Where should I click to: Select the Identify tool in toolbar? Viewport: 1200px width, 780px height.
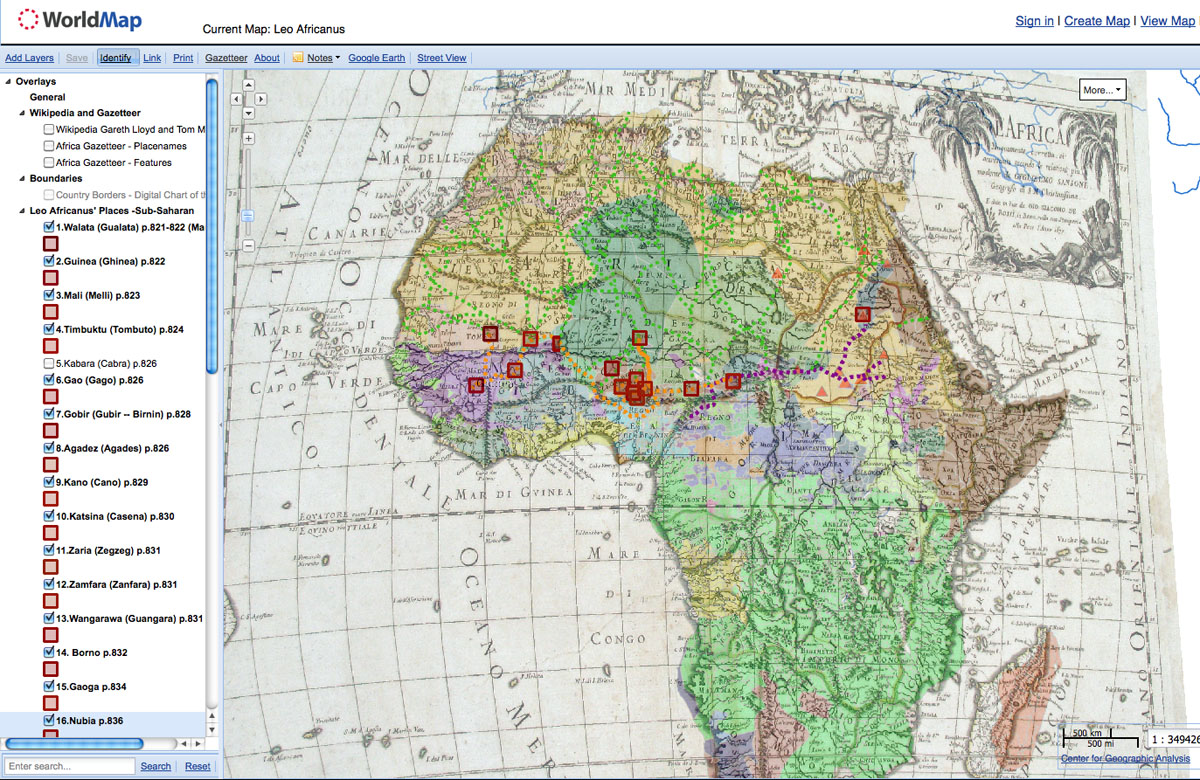115,58
